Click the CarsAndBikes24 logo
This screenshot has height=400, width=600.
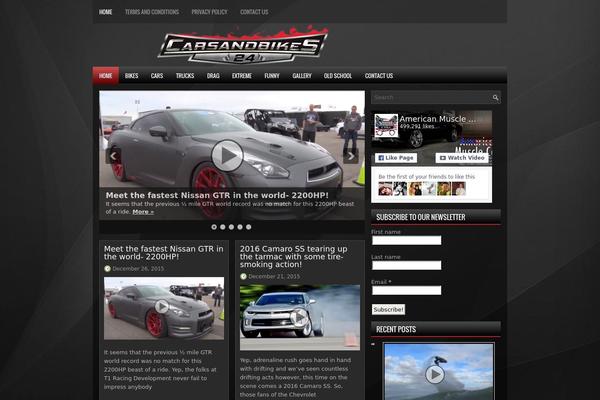coord(243,45)
